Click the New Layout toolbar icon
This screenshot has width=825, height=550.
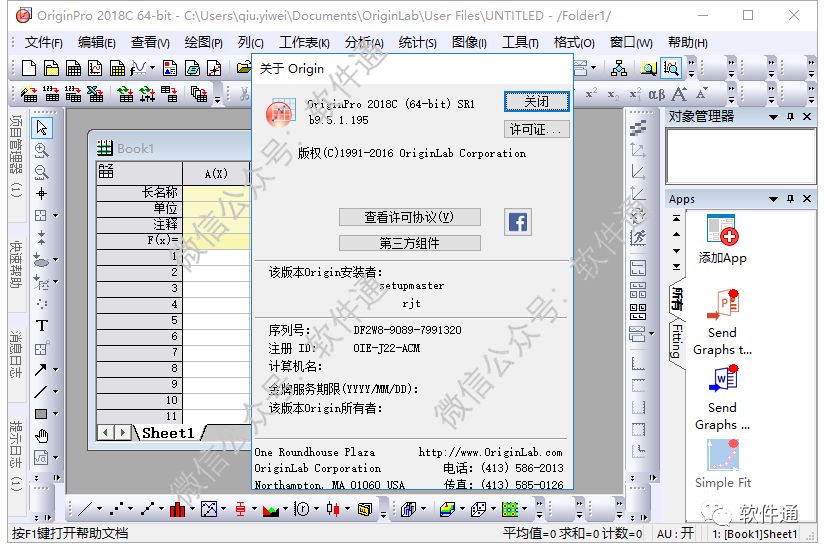click(170, 68)
